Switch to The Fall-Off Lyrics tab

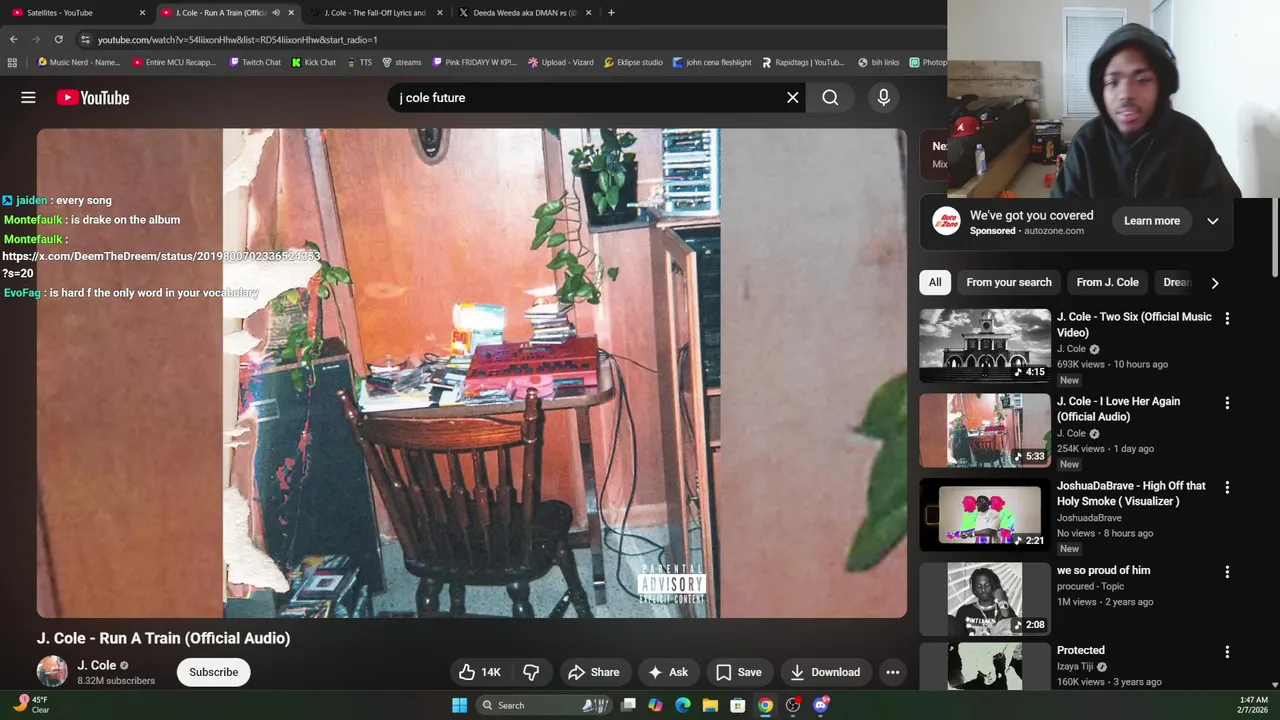tap(375, 13)
